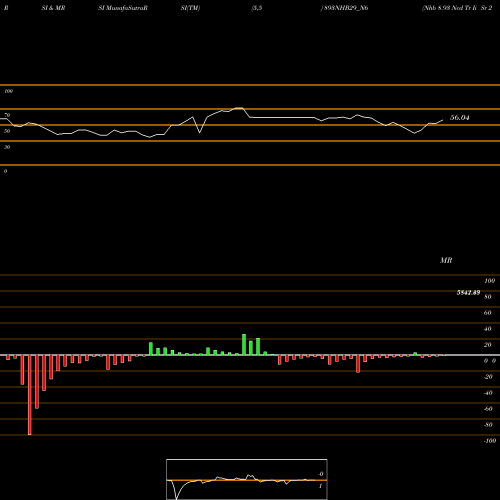This screenshot has height=500, width=500.
Task: Select the -60 label on MR axis
Action: [488, 409]
